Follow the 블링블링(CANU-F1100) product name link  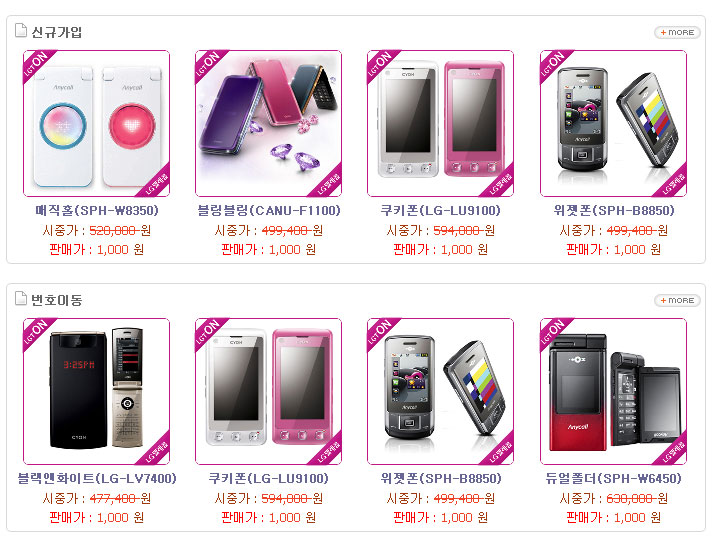click(x=269, y=210)
